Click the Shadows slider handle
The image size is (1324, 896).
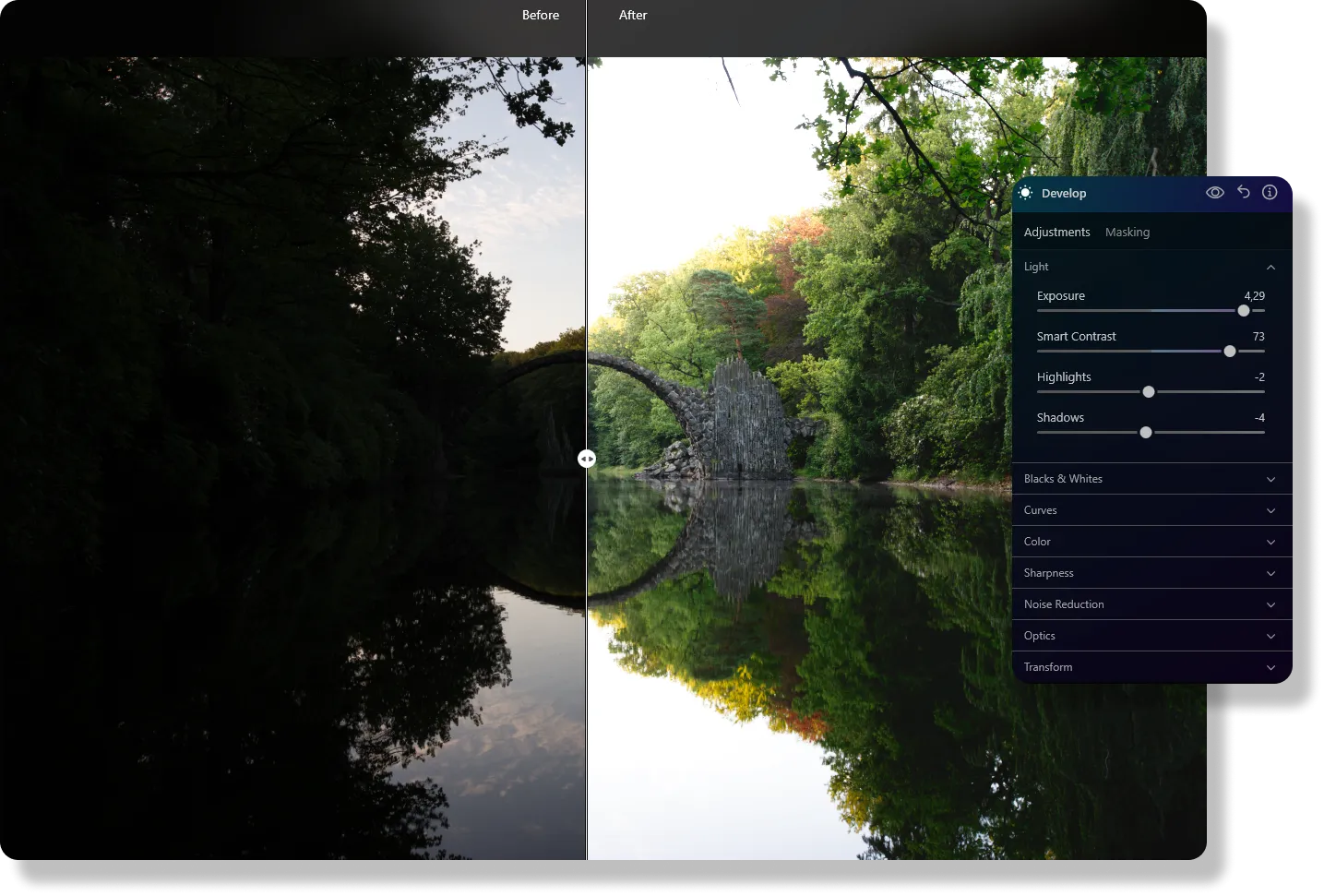coord(1146,433)
